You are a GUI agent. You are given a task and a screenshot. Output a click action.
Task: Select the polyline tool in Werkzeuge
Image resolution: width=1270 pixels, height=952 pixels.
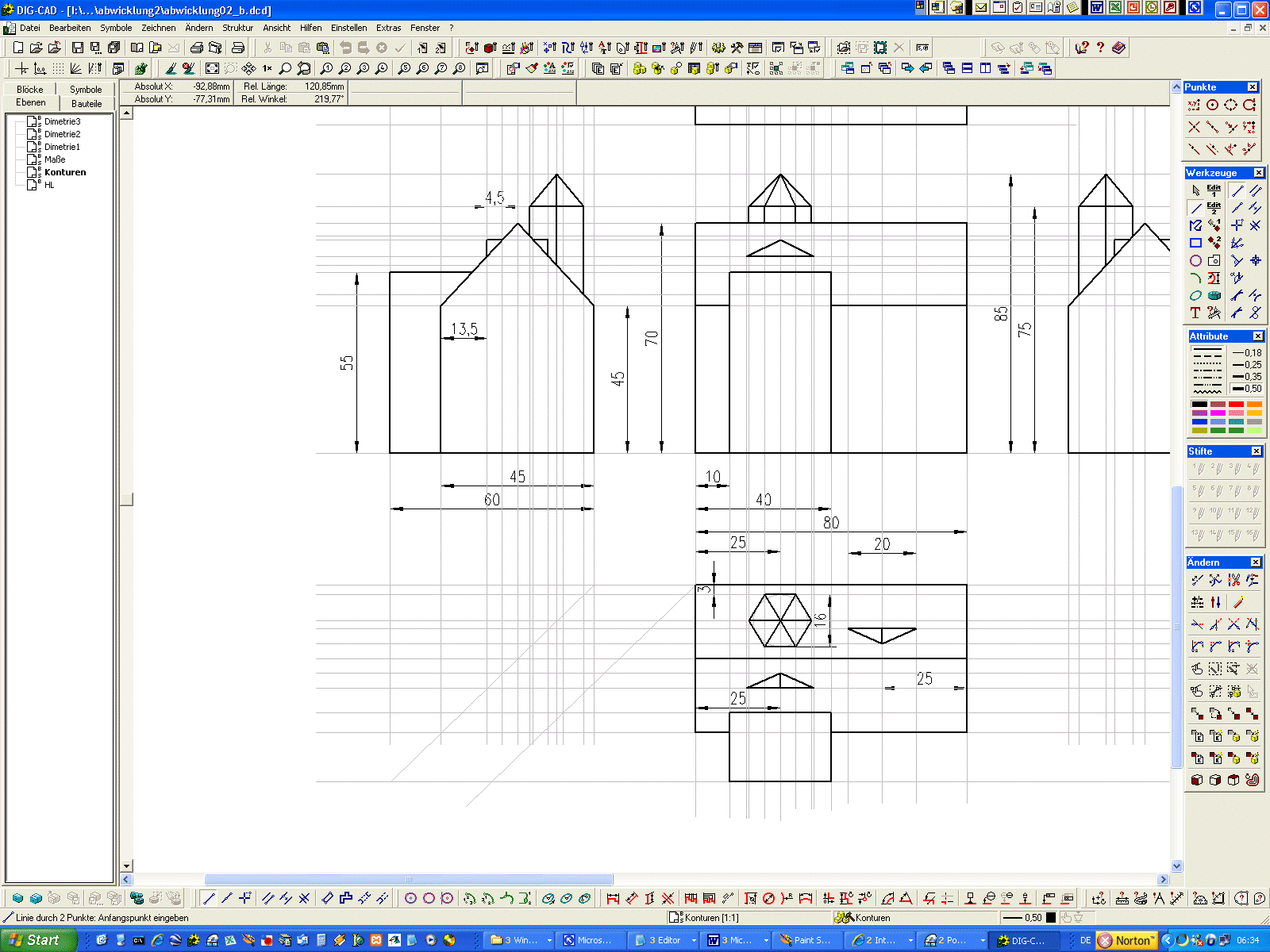(x=1195, y=225)
